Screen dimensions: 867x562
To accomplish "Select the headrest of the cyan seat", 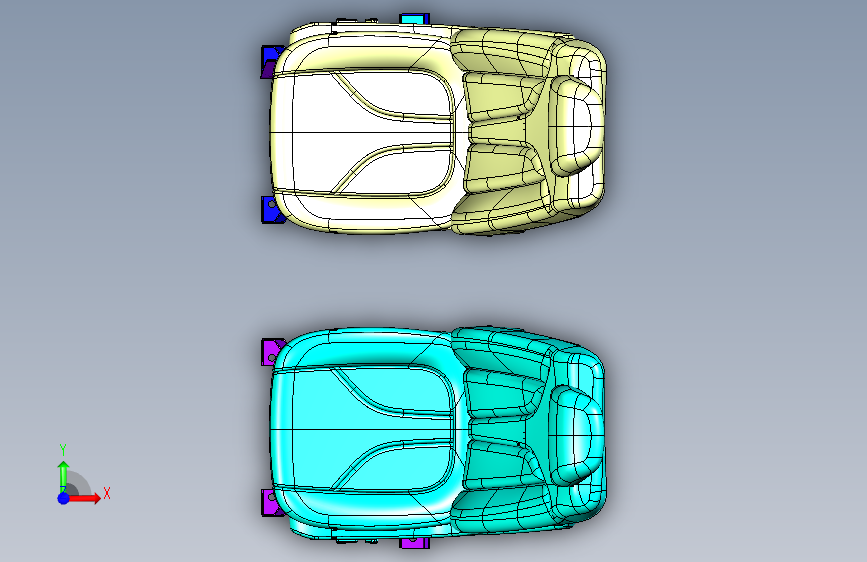I will click(576, 436).
